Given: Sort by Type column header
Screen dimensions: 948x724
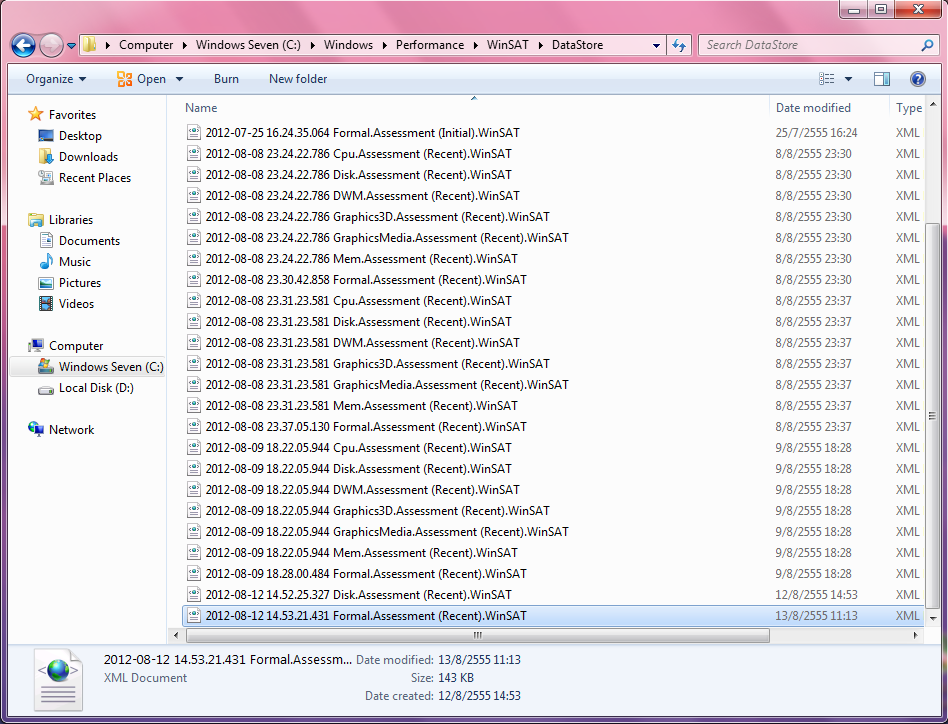Looking at the screenshot, I should click(x=908, y=108).
